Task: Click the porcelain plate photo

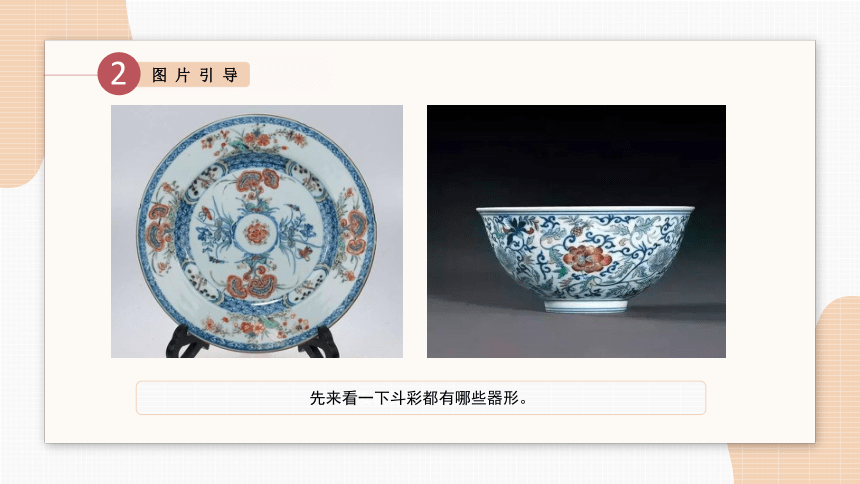Action: click(x=257, y=231)
